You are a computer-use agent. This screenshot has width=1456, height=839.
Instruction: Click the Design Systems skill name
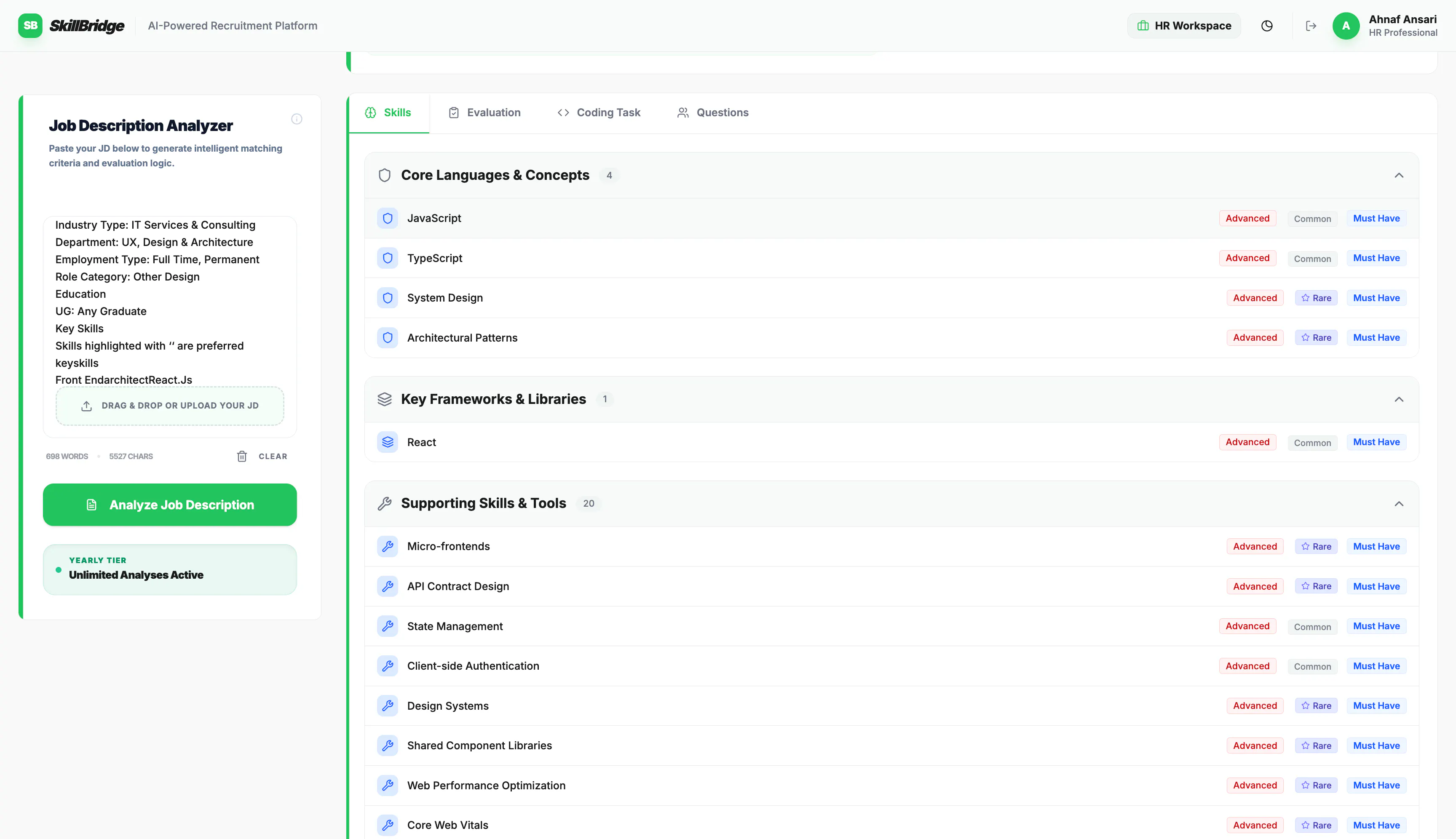point(448,705)
